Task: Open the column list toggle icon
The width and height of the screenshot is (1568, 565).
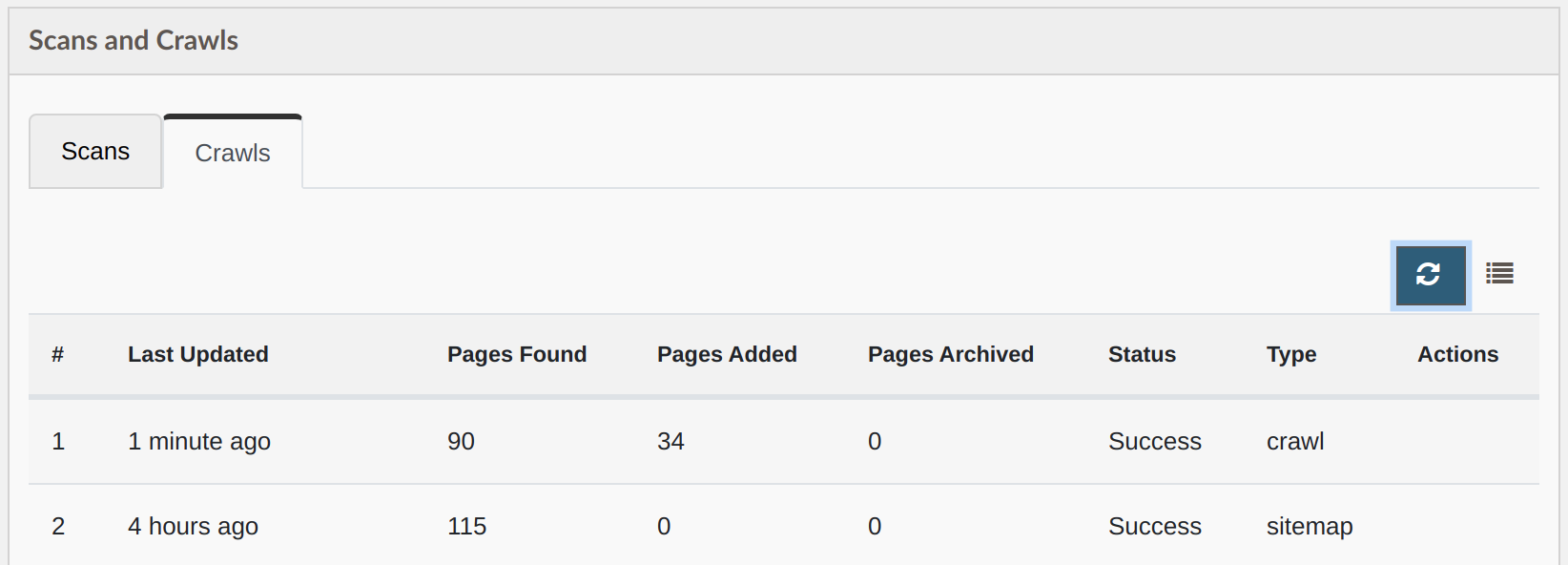Action: click(1500, 274)
